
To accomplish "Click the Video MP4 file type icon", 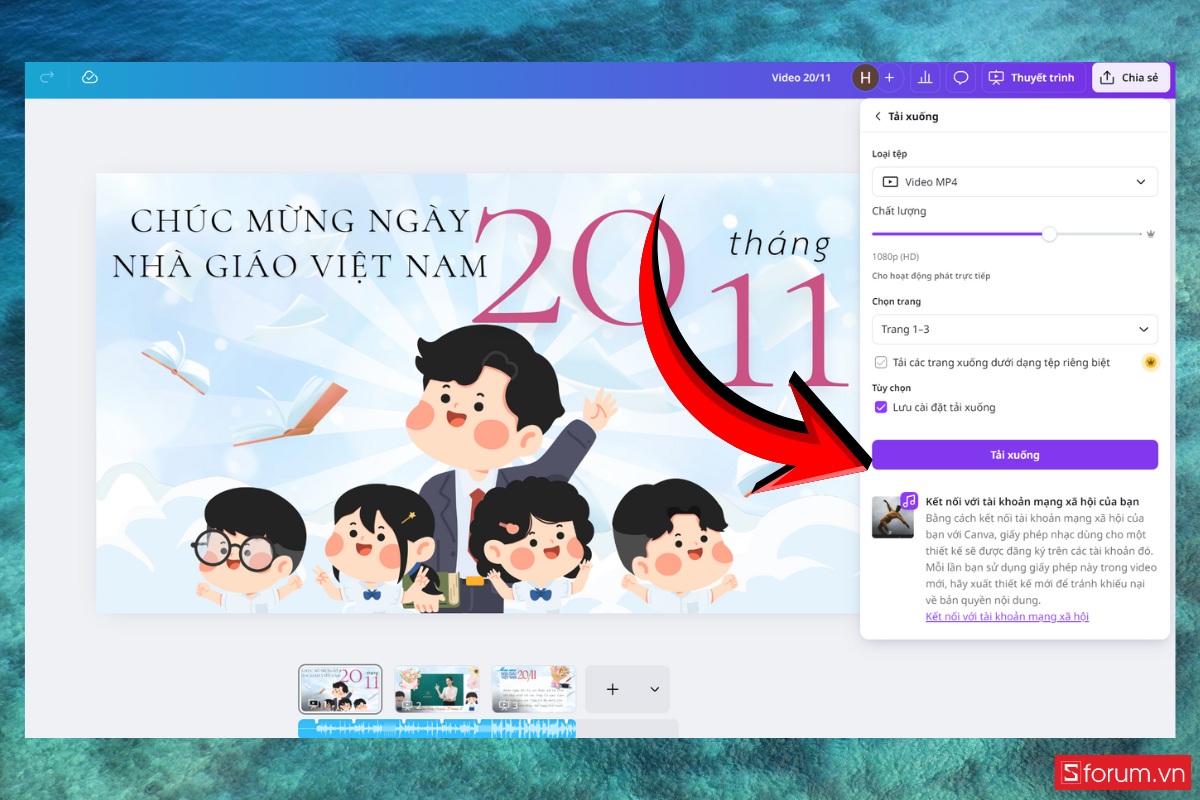I will pyautogui.click(x=890, y=181).
